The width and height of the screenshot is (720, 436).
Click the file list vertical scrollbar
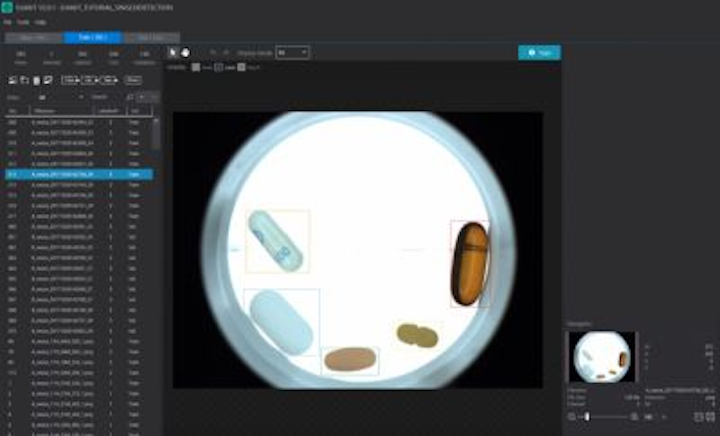pos(156,134)
